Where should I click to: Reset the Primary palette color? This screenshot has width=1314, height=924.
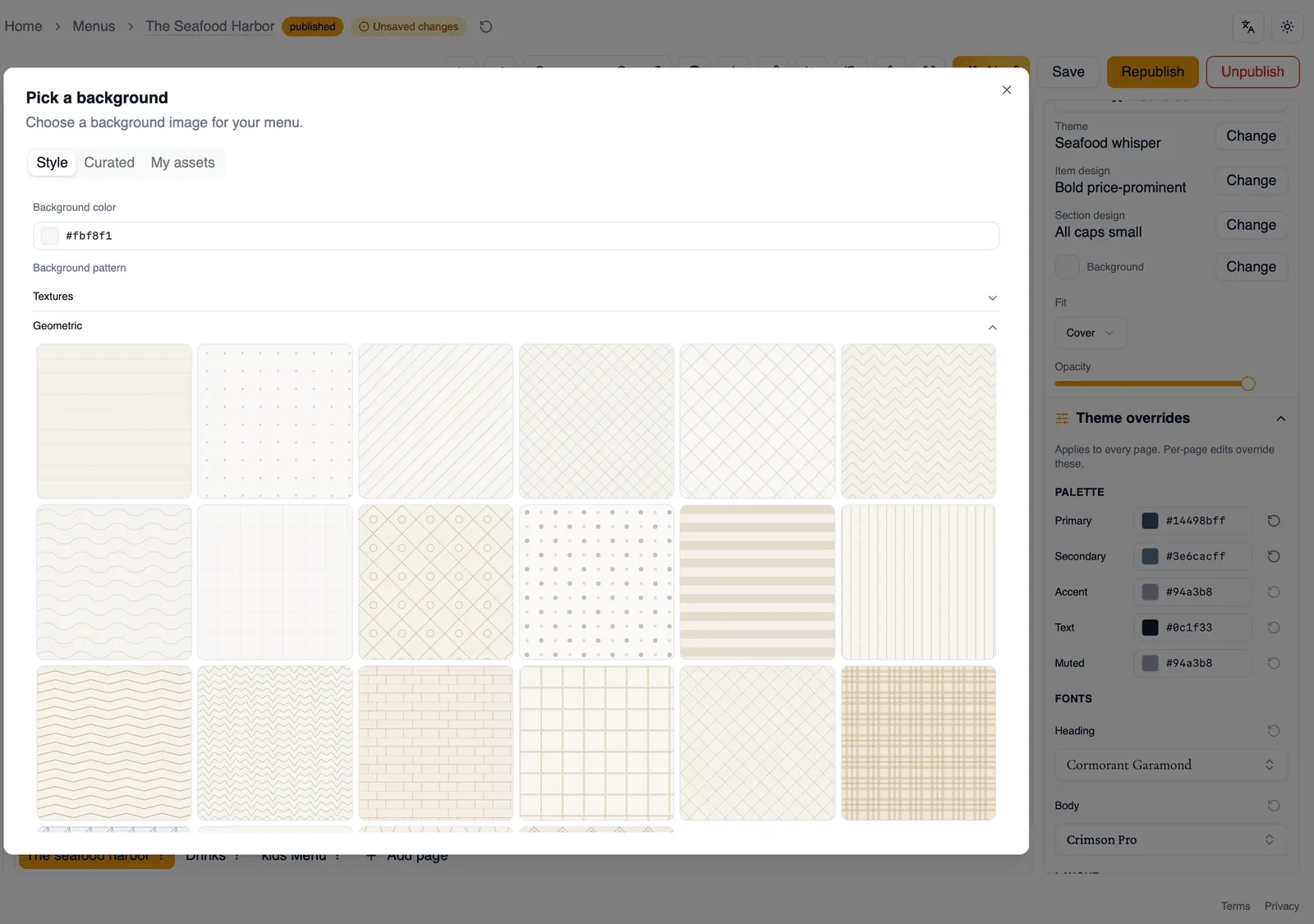point(1274,521)
